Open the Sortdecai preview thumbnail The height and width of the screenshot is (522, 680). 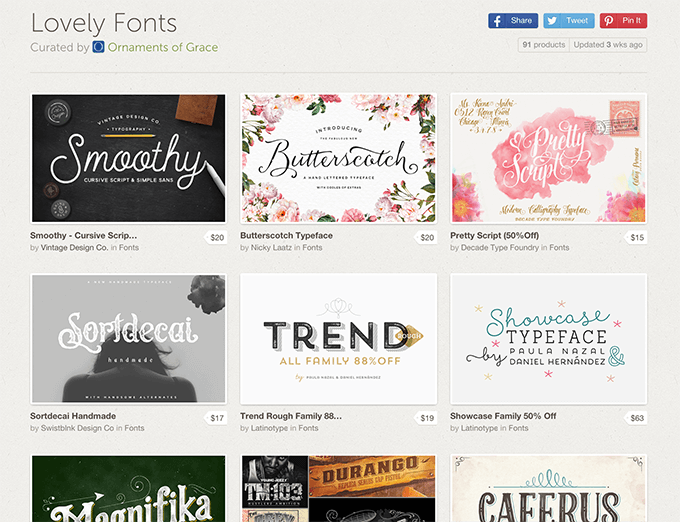coord(128,339)
